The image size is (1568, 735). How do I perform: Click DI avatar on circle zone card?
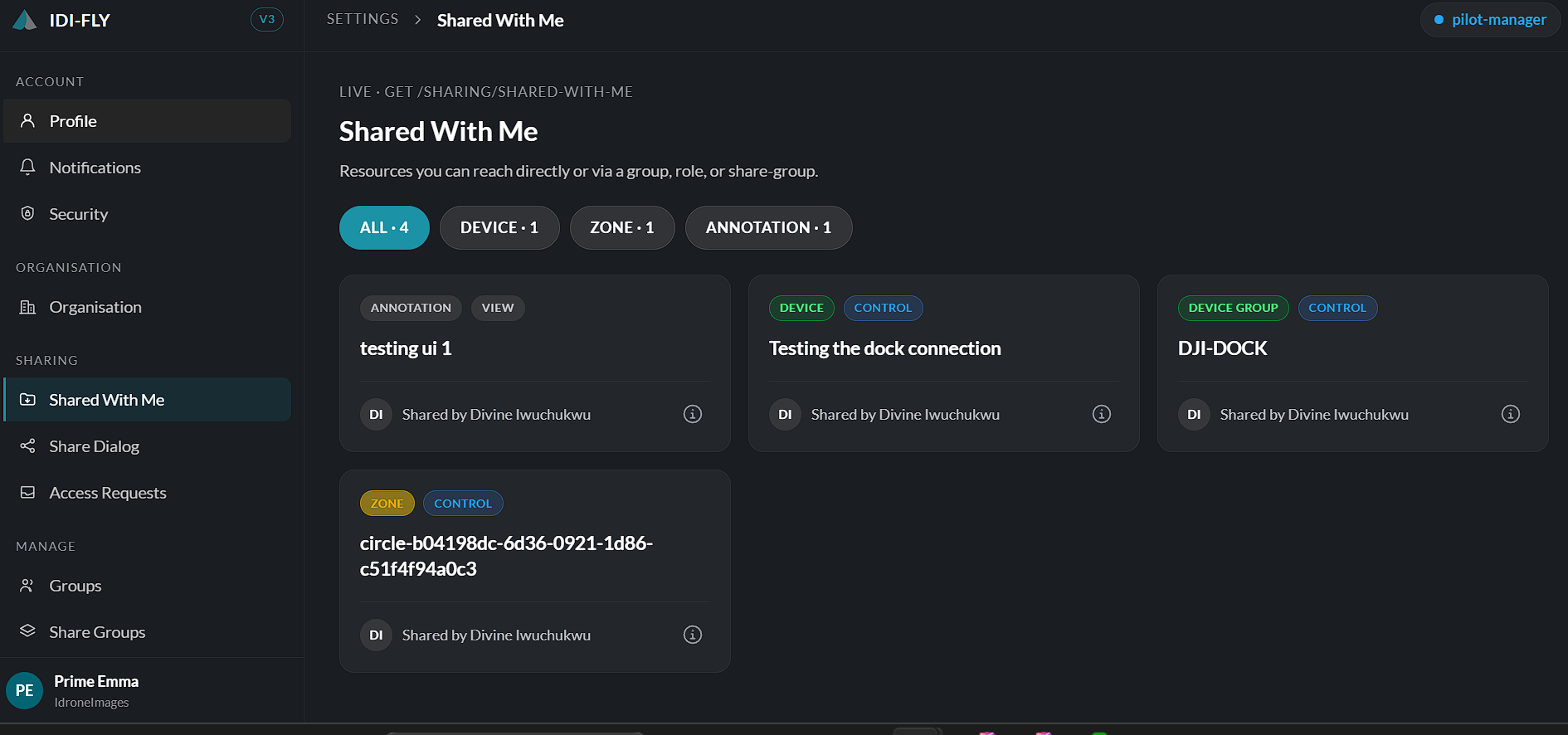pos(376,635)
